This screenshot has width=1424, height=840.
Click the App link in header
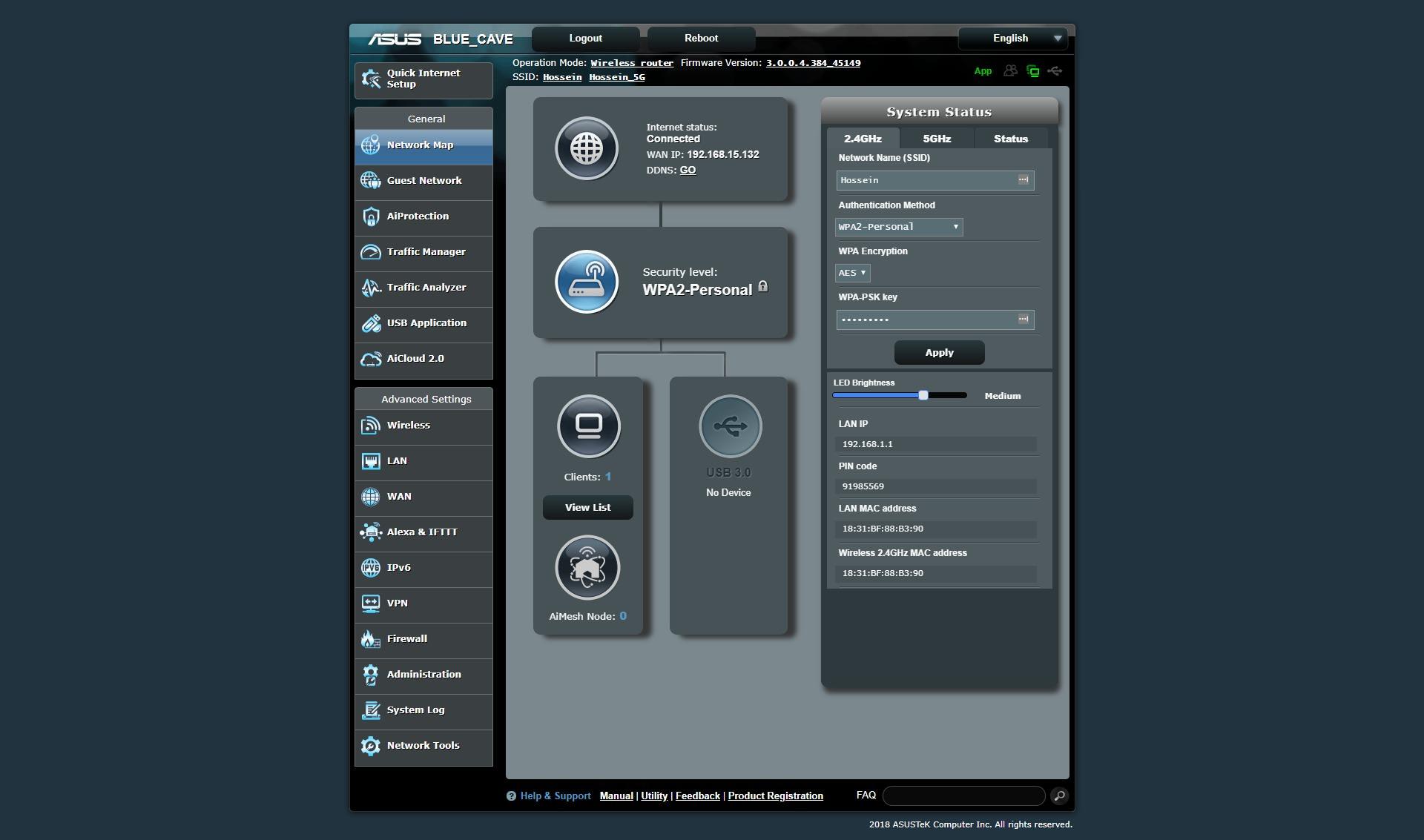pyautogui.click(x=983, y=71)
